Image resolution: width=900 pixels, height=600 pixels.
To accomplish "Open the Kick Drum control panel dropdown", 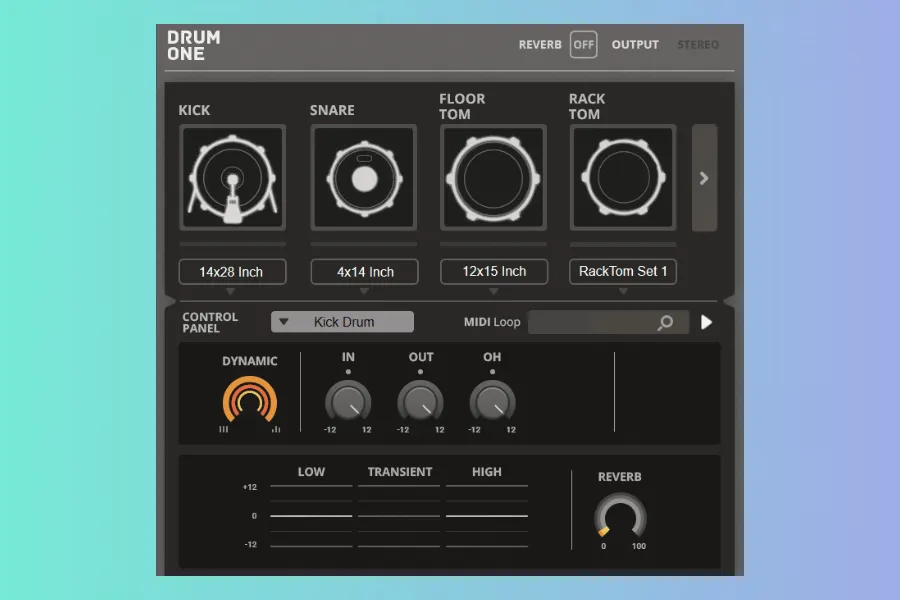I will [342, 322].
